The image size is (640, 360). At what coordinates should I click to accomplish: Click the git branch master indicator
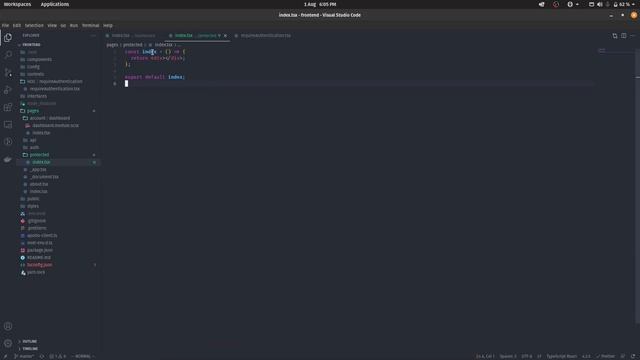[x=24, y=356]
